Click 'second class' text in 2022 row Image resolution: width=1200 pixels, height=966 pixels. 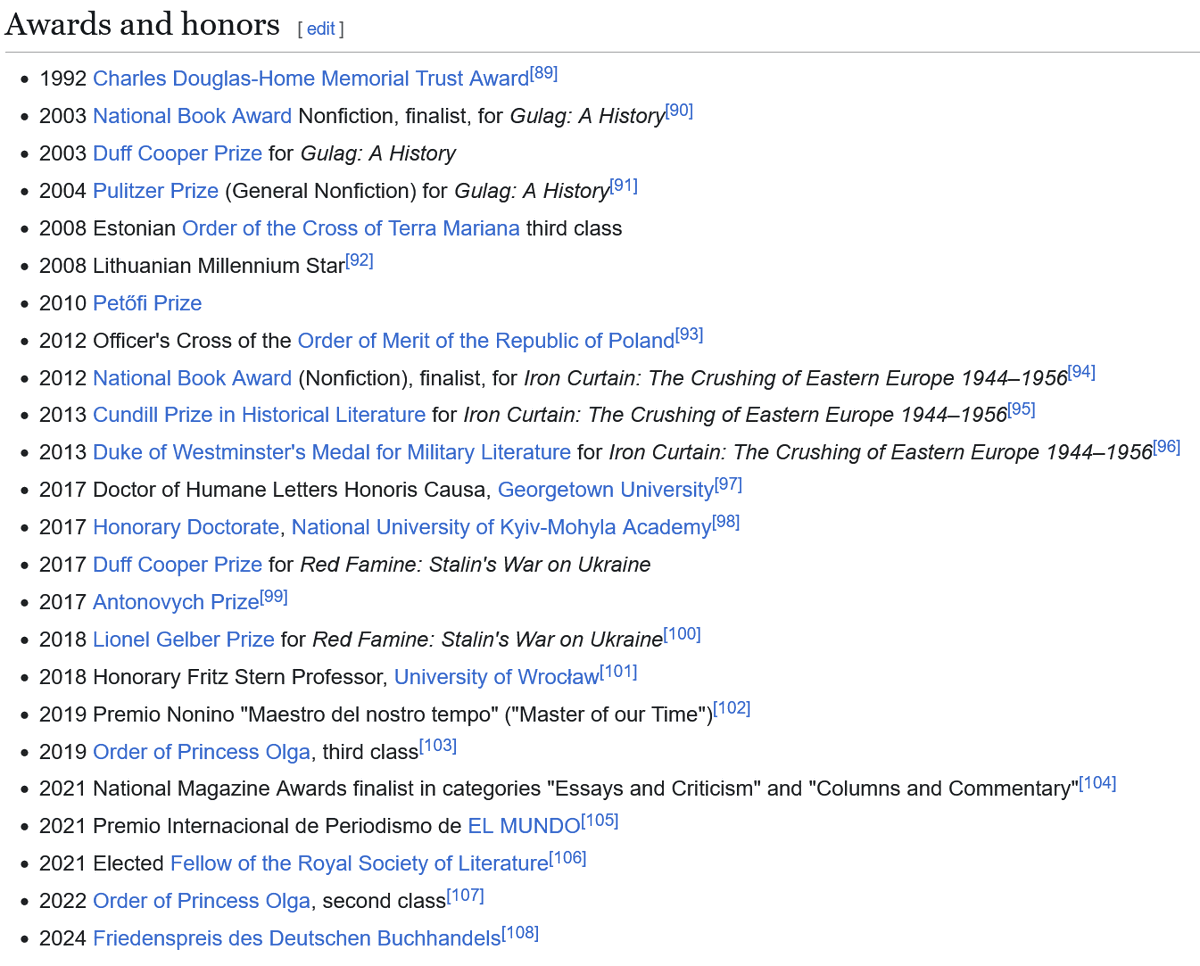tap(384, 901)
